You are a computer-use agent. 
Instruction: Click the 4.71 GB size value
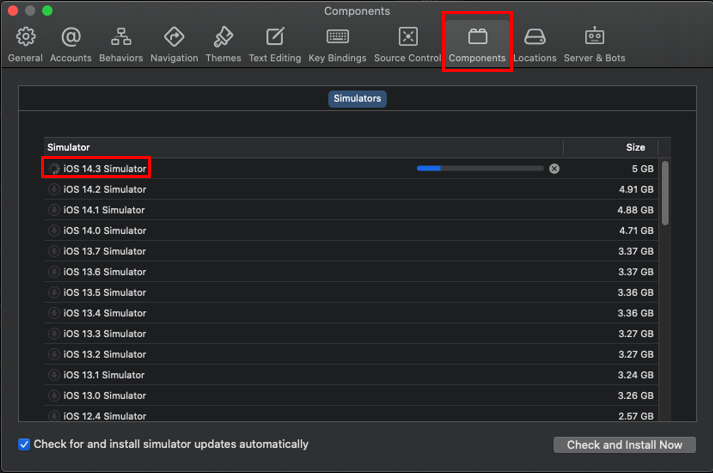click(x=636, y=231)
